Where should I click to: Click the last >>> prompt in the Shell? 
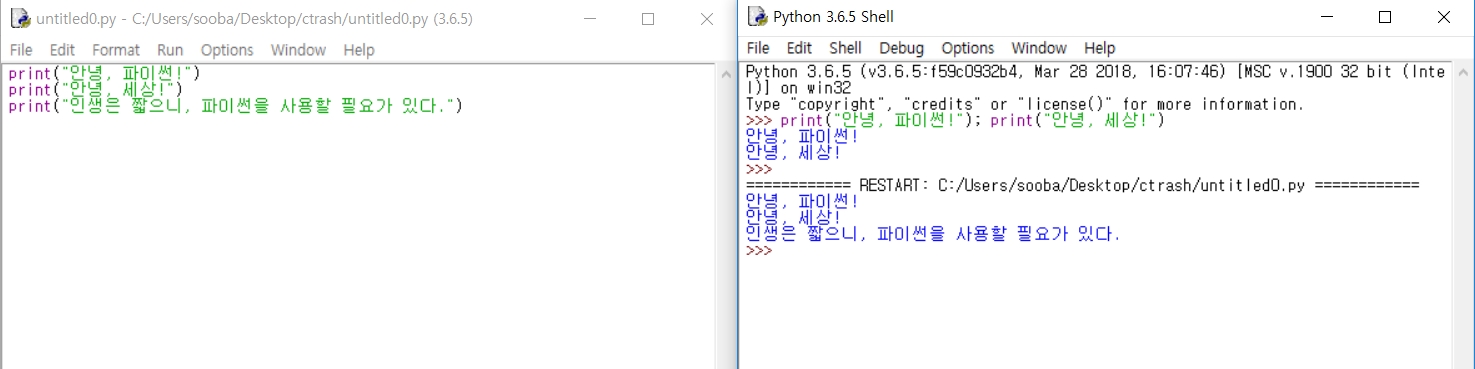[759, 251]
